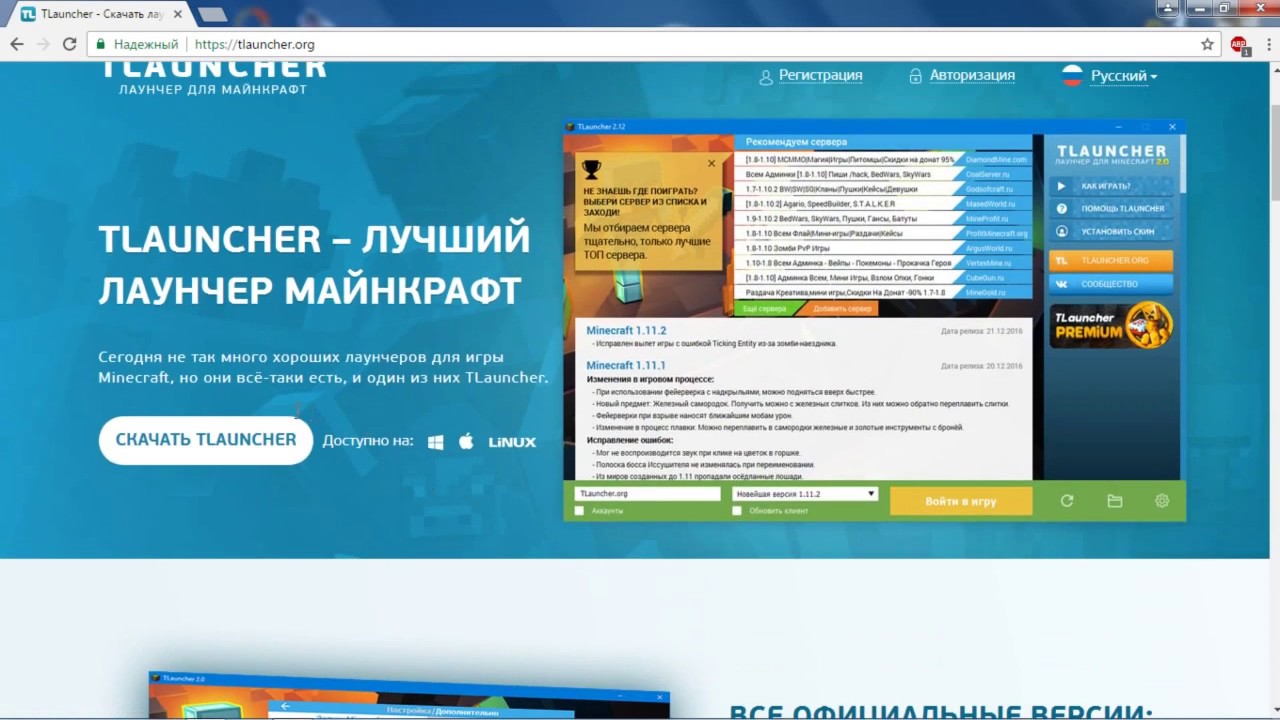Viewport: 1280px width, 720px height.
Task: Click the Помощь TLauncher button
Action: [1111, 208]
